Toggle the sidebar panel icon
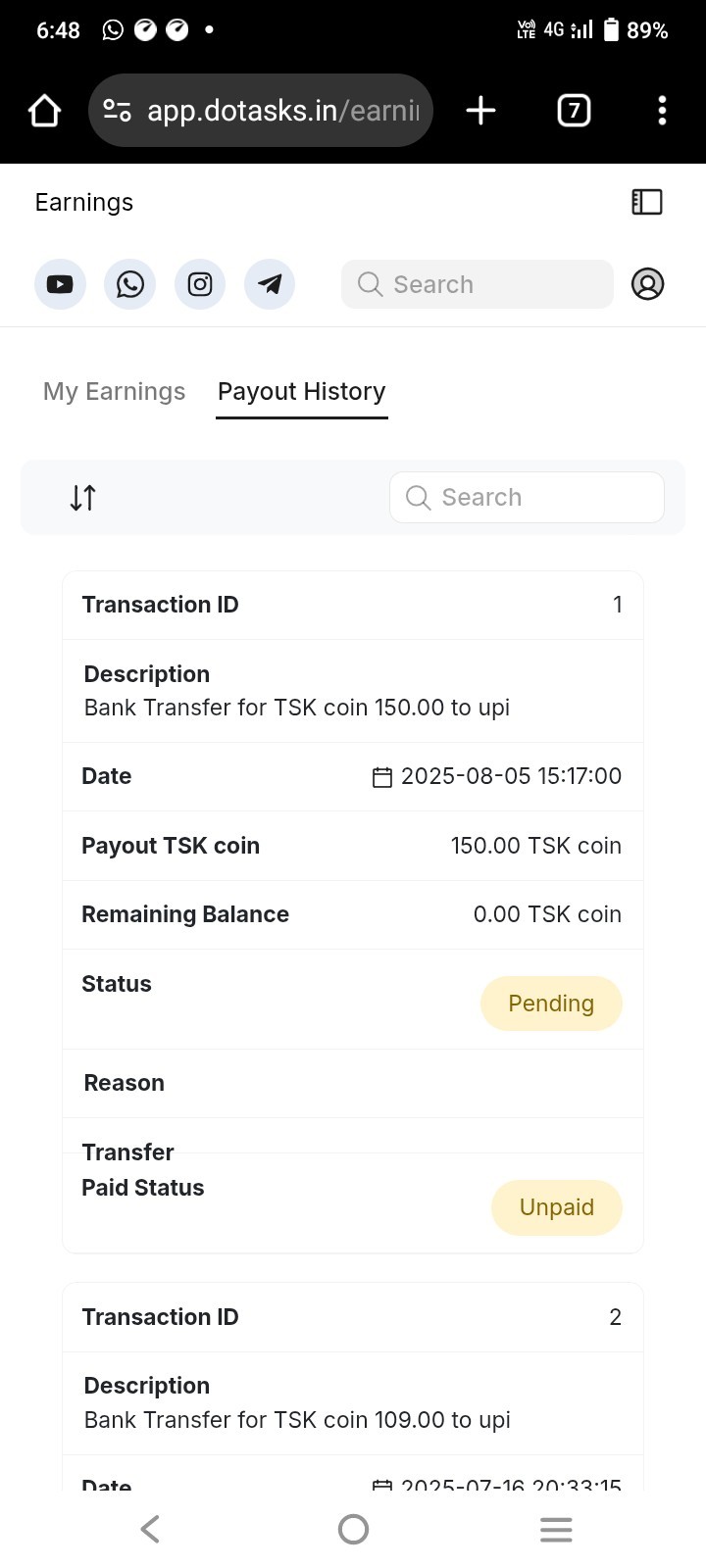The width and height of the screenshot is (706, 1568). coord(647,202)
